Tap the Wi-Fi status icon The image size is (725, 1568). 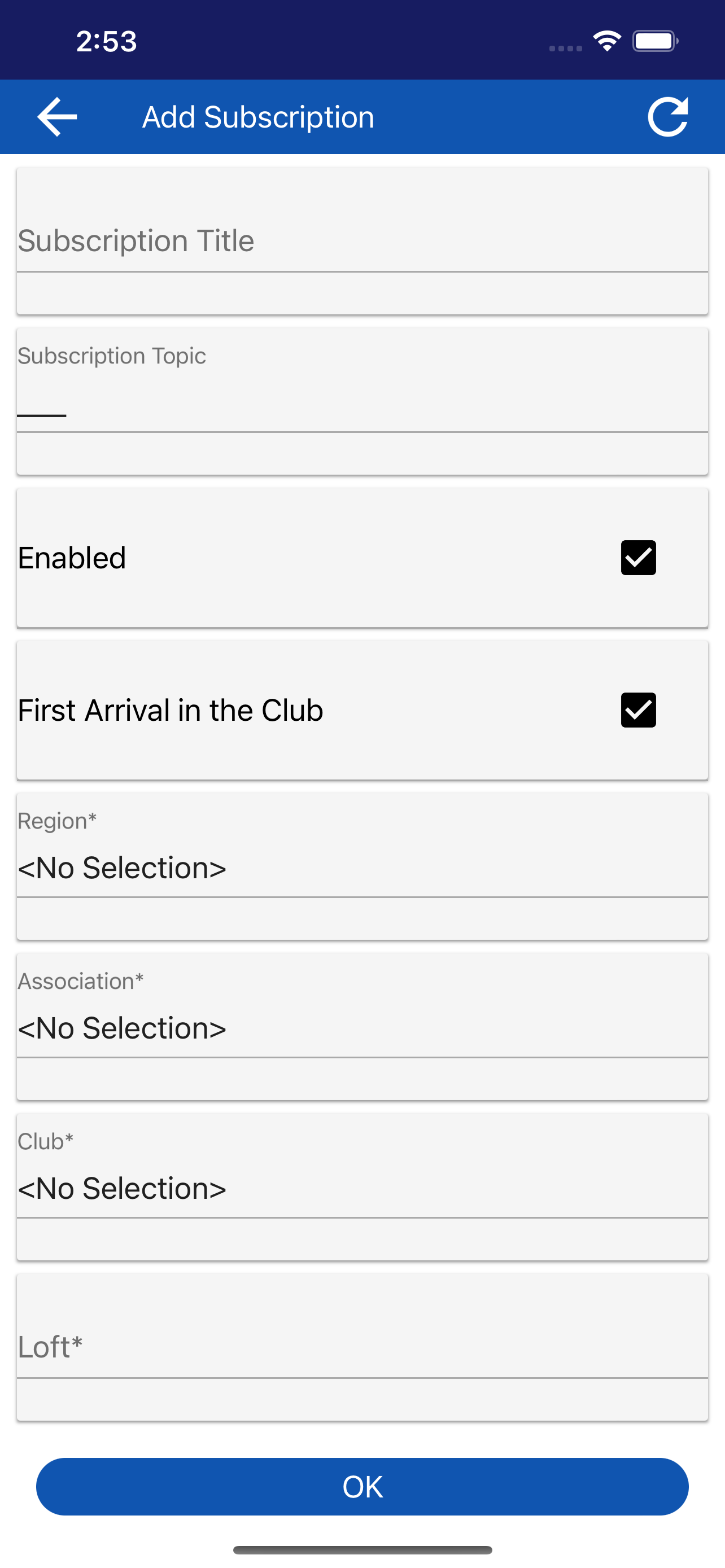point(607,41)
